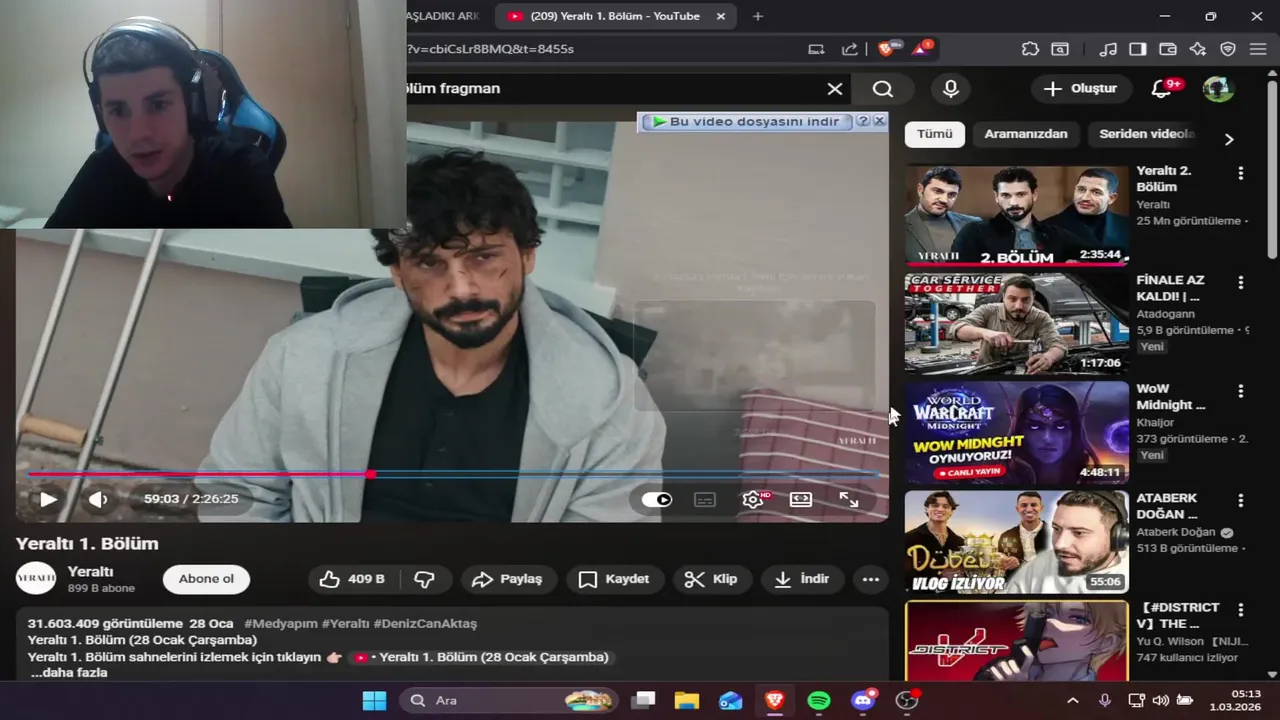Select the Tümü filter chip
Viewport: 1280px width, 720px height.
point(935,134)
